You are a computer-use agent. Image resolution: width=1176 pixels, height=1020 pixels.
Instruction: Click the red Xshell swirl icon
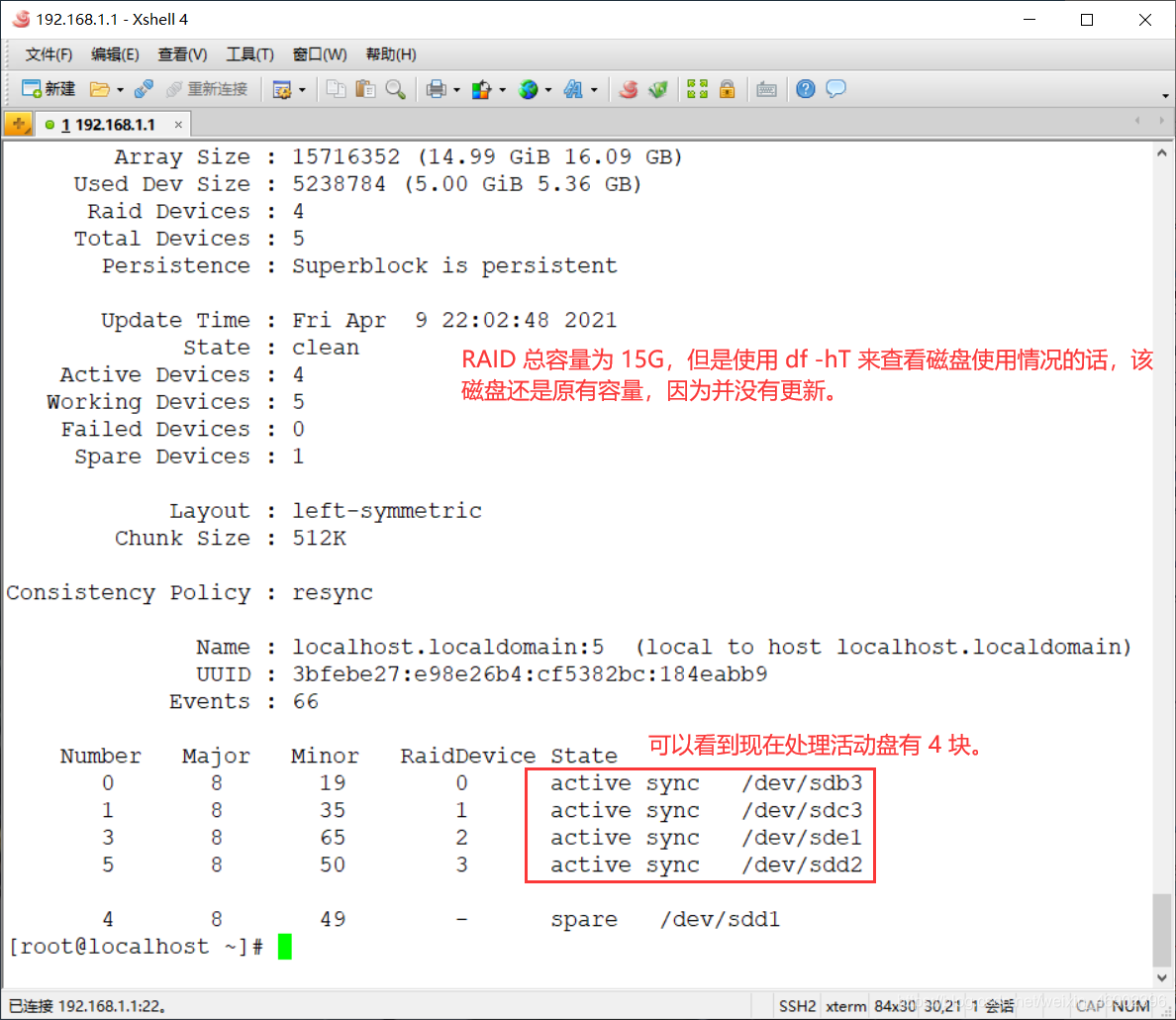(x=629, y=89)
